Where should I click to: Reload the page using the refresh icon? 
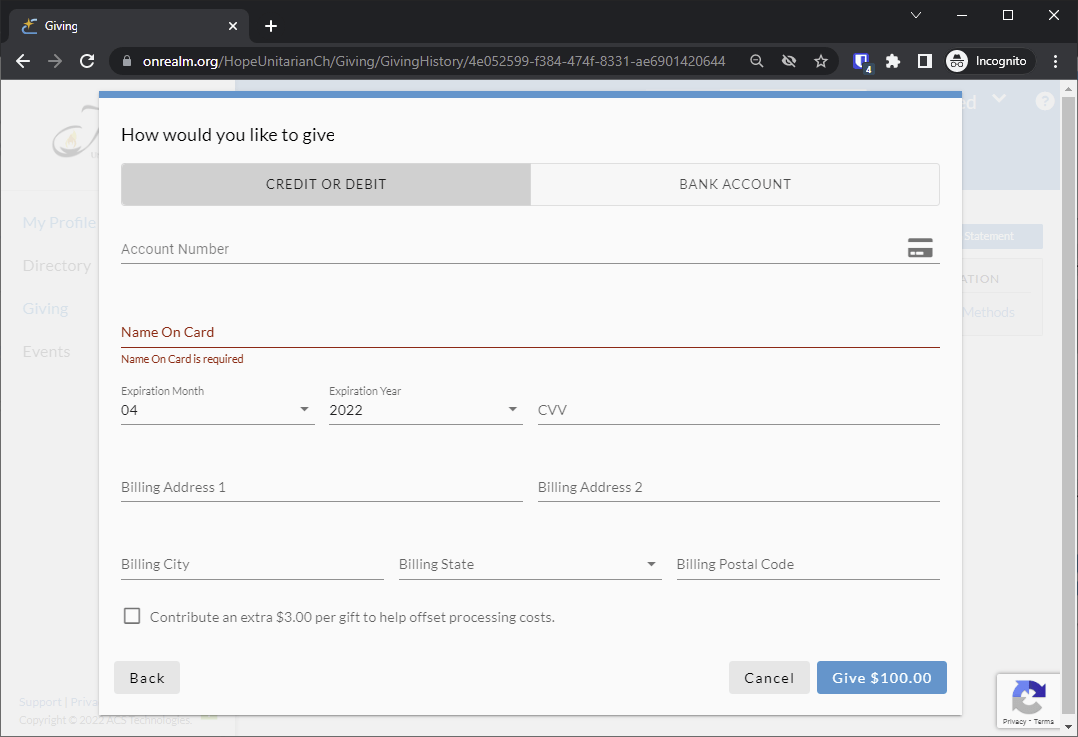87,61
